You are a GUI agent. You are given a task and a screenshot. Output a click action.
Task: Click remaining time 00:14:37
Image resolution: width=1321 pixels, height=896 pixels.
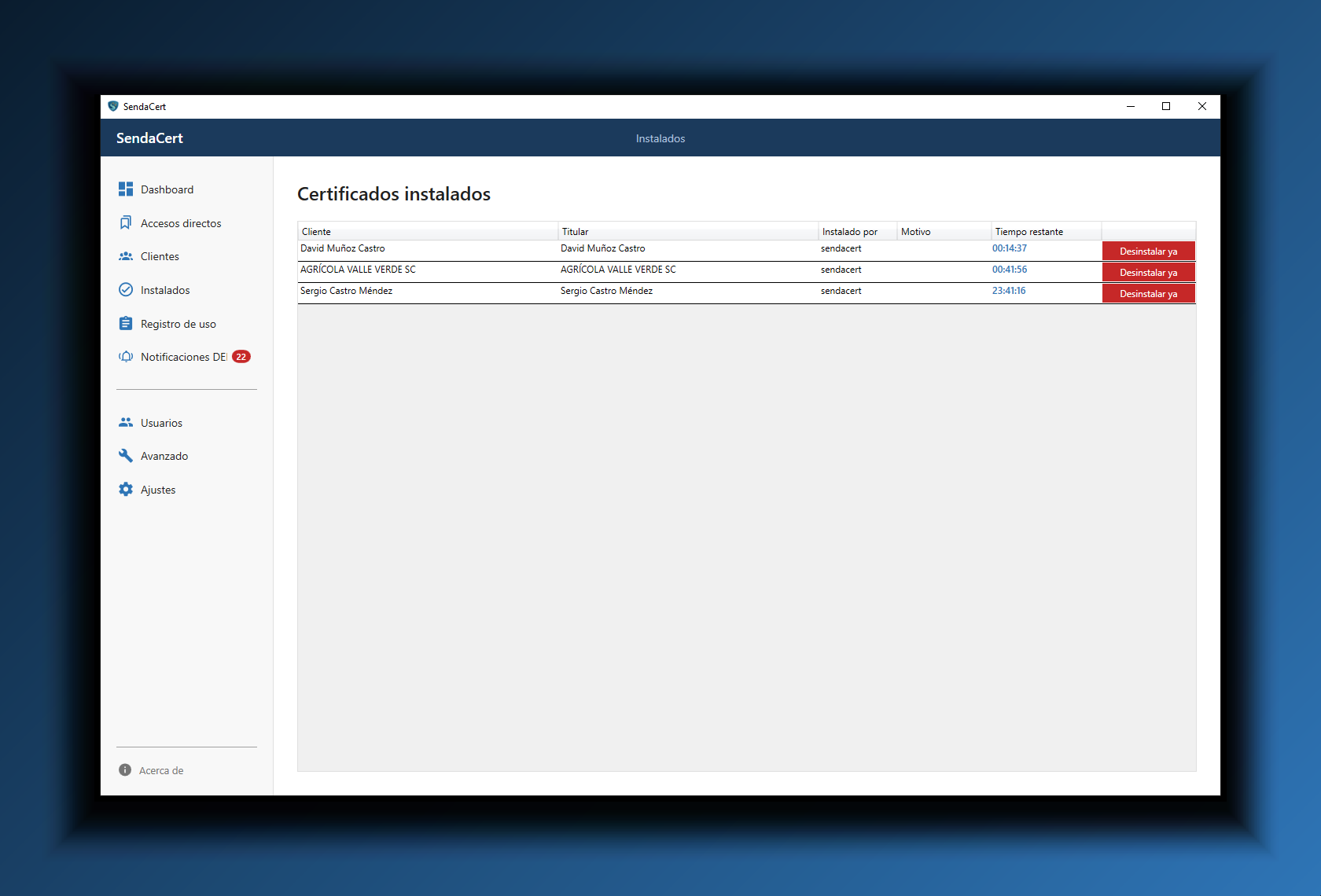click(1010, 248)
